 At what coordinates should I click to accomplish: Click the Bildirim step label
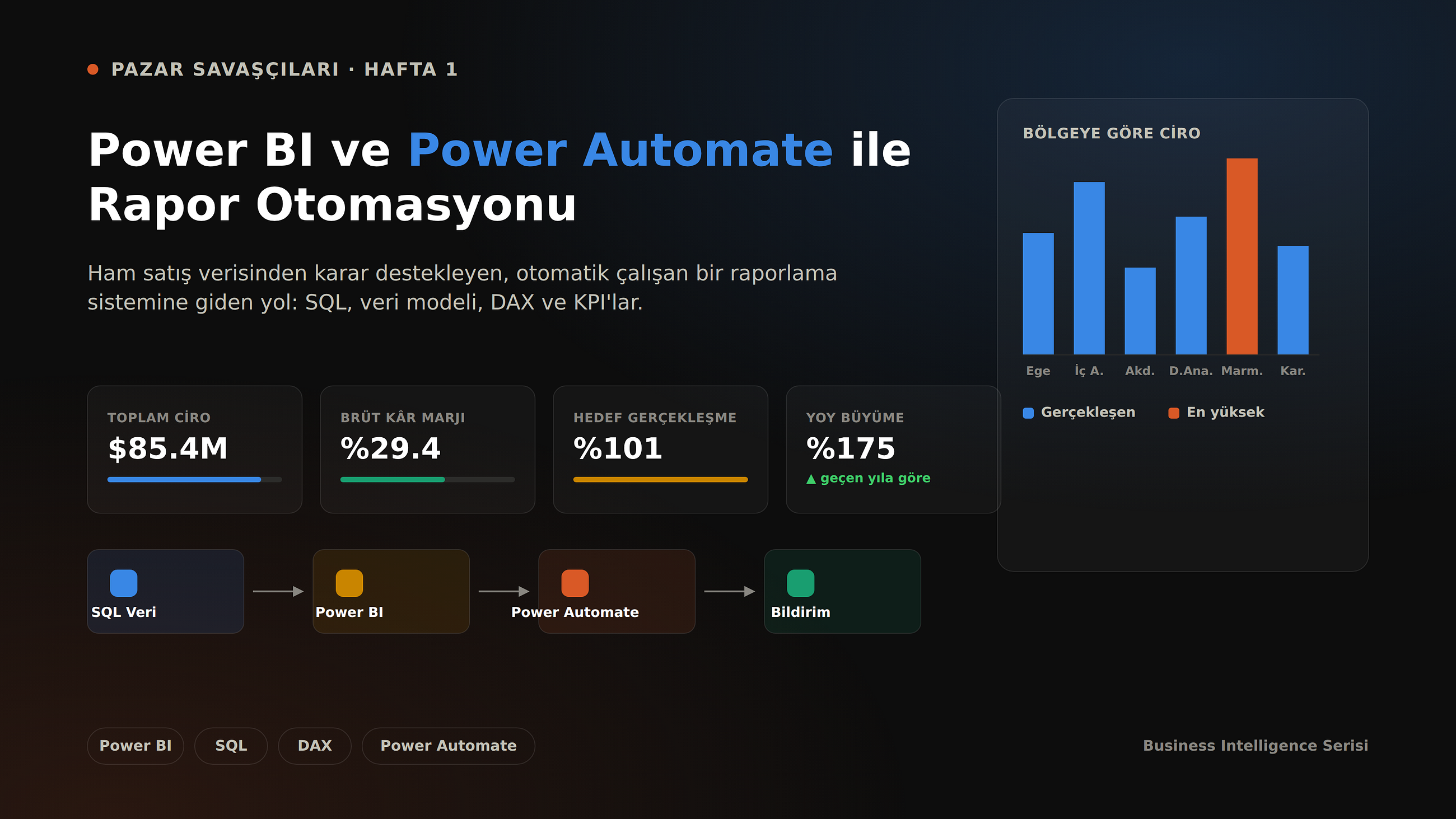[x=800, y=612]
